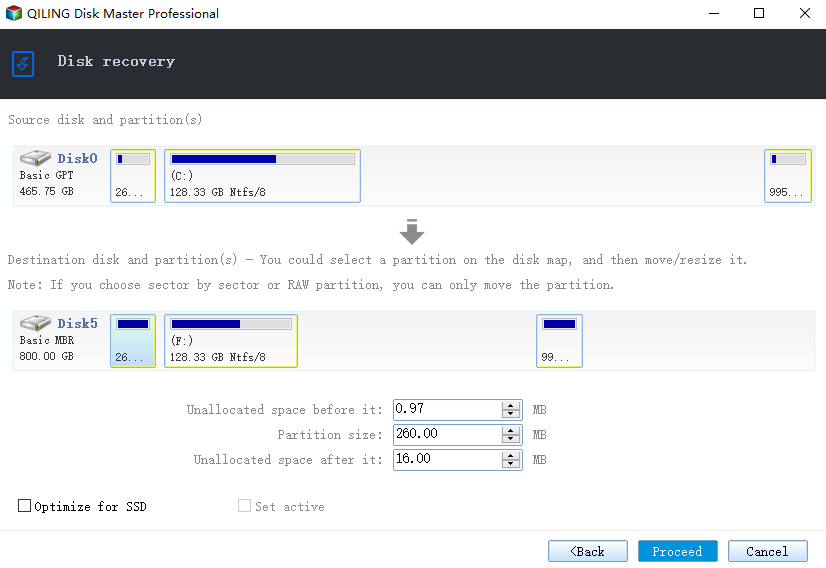The width and height of the screenshot is (826, 568).
Task: Cancel the disk recovery dialog
Action: [x=768, y=551]
